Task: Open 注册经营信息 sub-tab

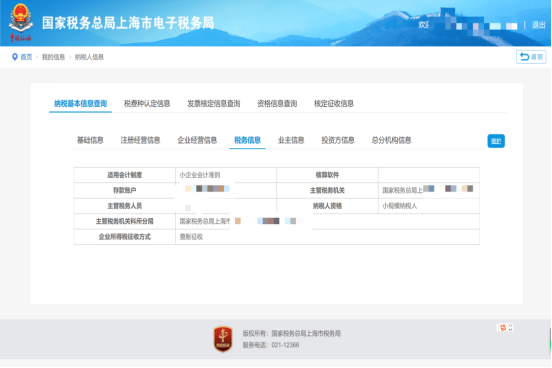Action: click(140, 140)
